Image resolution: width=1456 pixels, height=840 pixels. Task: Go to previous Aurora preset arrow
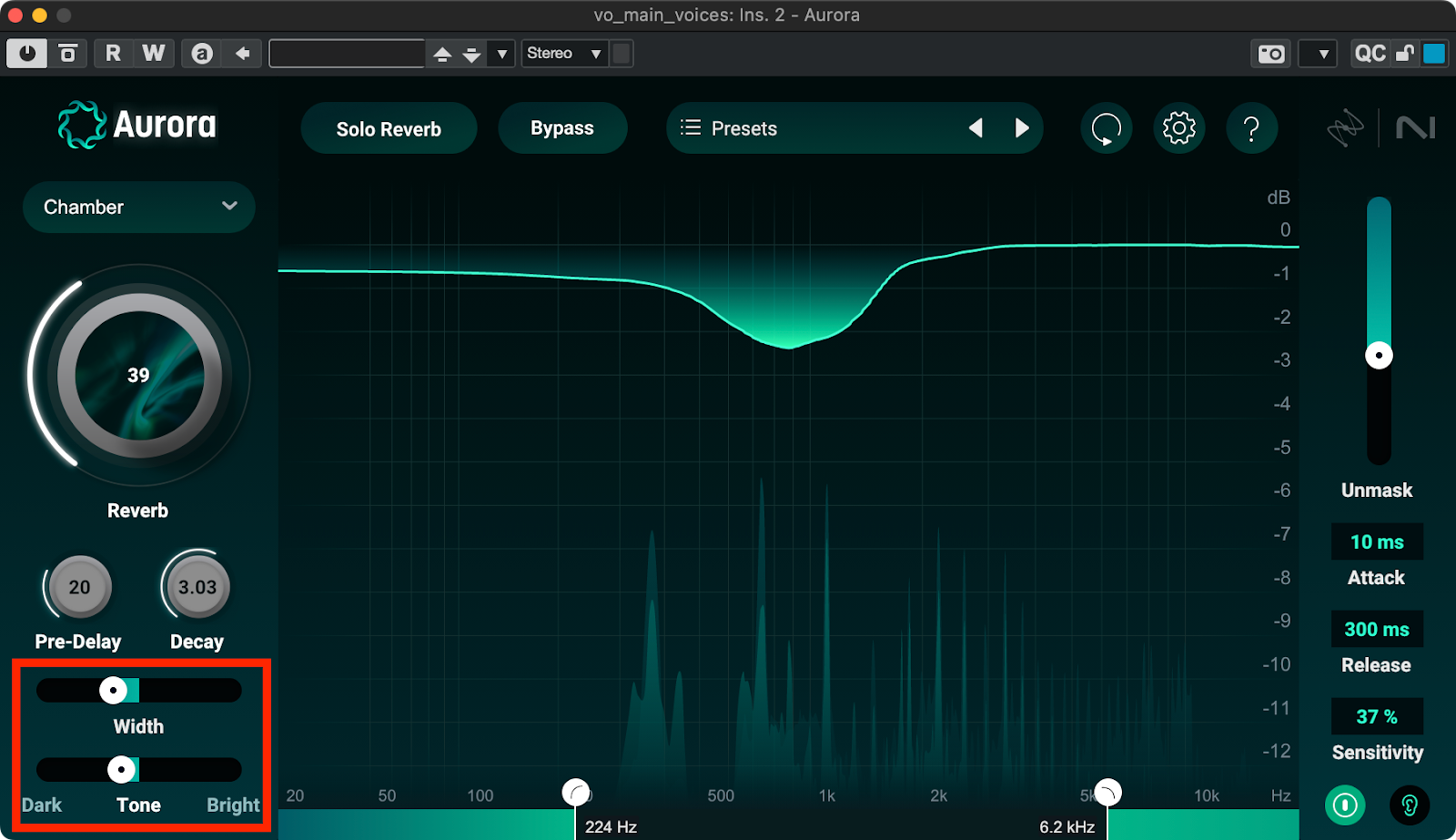click(976, 128)
